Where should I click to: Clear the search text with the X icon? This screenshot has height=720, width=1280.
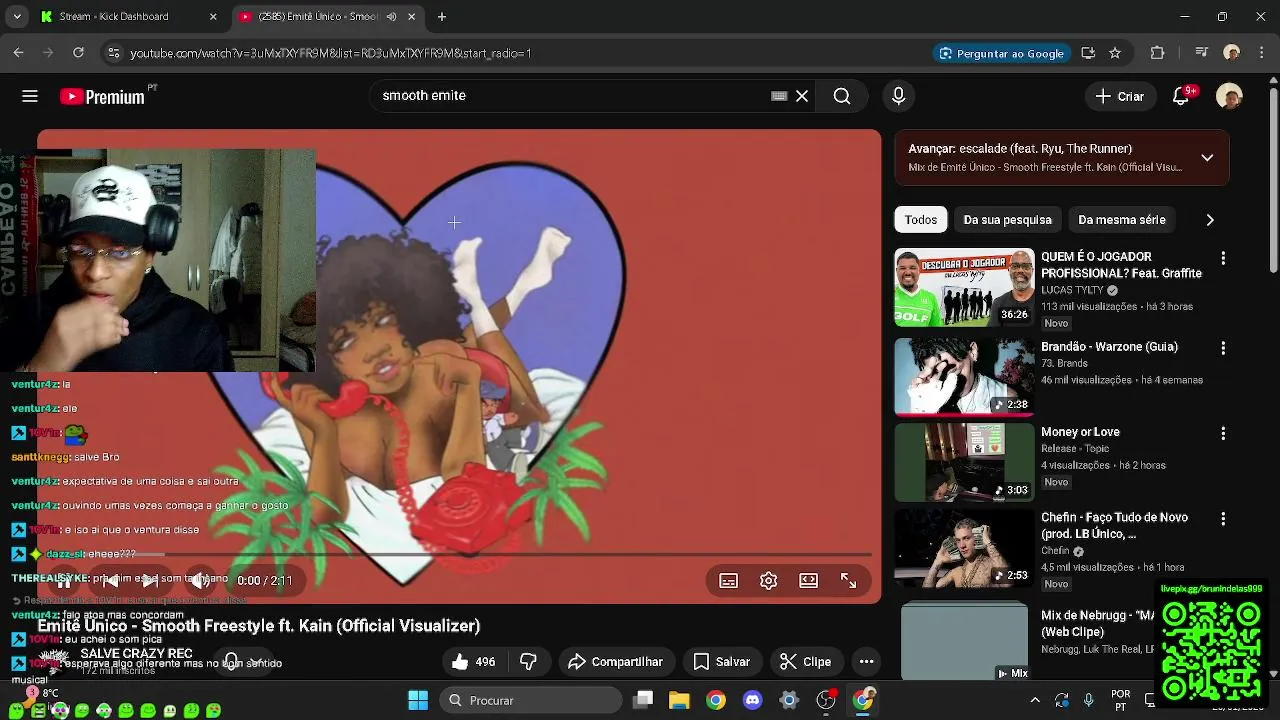tap(802, 96)
